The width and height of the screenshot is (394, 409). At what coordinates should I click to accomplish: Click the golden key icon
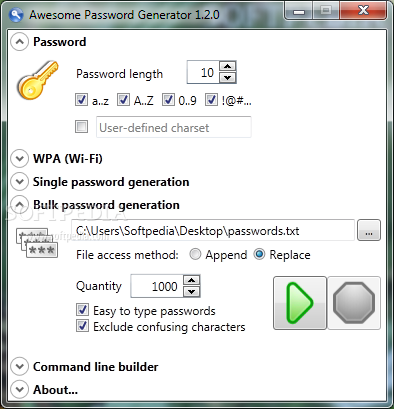coord(38,80)
